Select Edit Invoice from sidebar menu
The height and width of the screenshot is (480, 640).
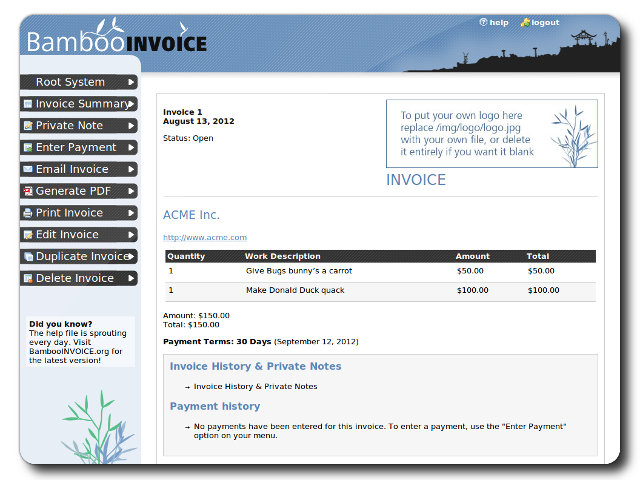point(67,235)
